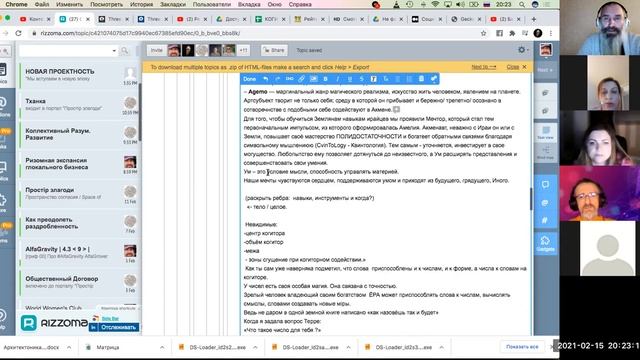
Task: Open the Справка menu
Action: click(300, 4)
